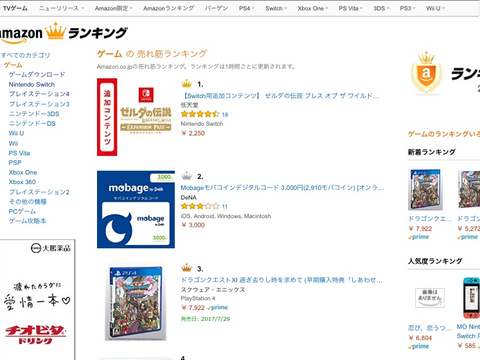Click the star rating for Zelda item
The image size is (480, 360).
[x=200, y=114]
